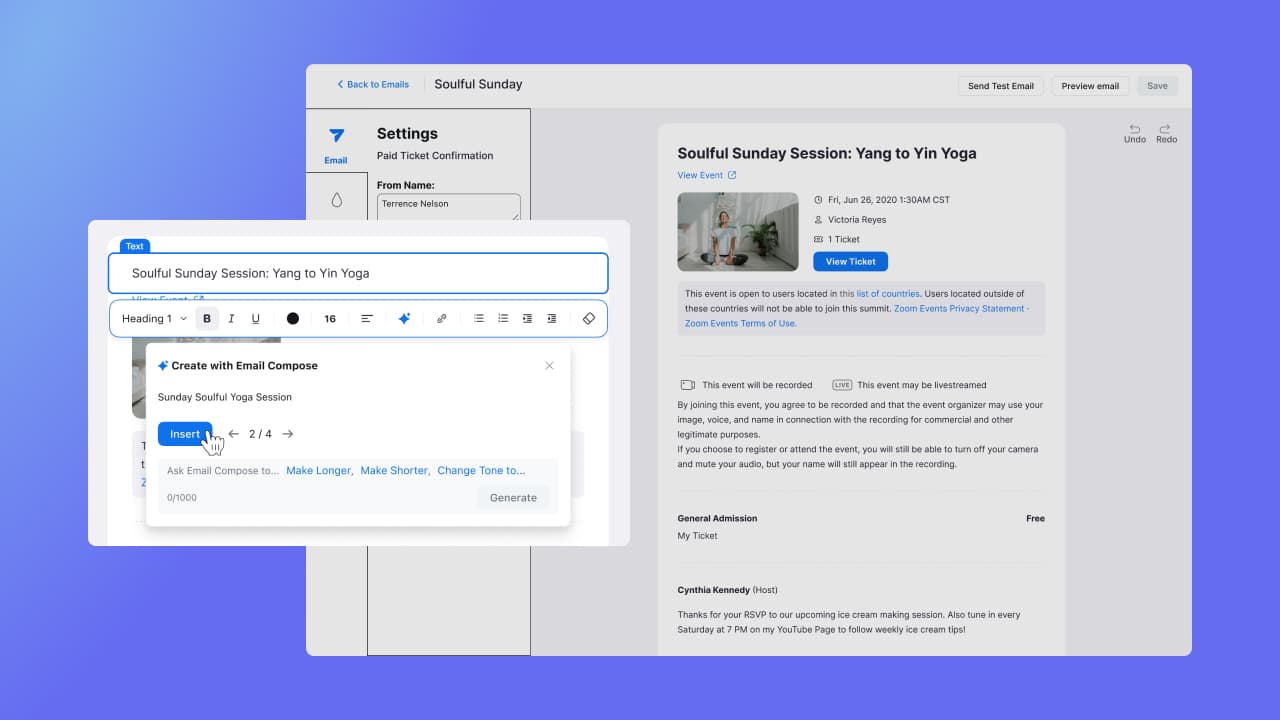Click the Redo icon above the preview

click(1166, 131)
